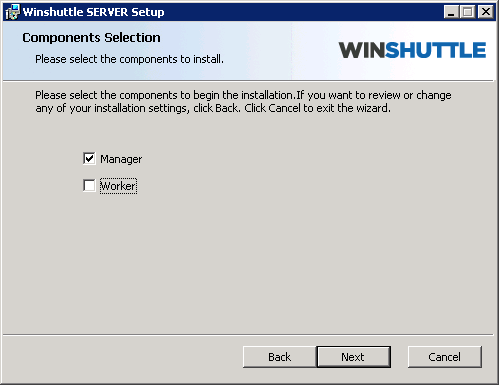The height and width of the screenshot is (386, 499).
Task: Uncheck the Manager component checkbox
Action: tap(89, 159)
